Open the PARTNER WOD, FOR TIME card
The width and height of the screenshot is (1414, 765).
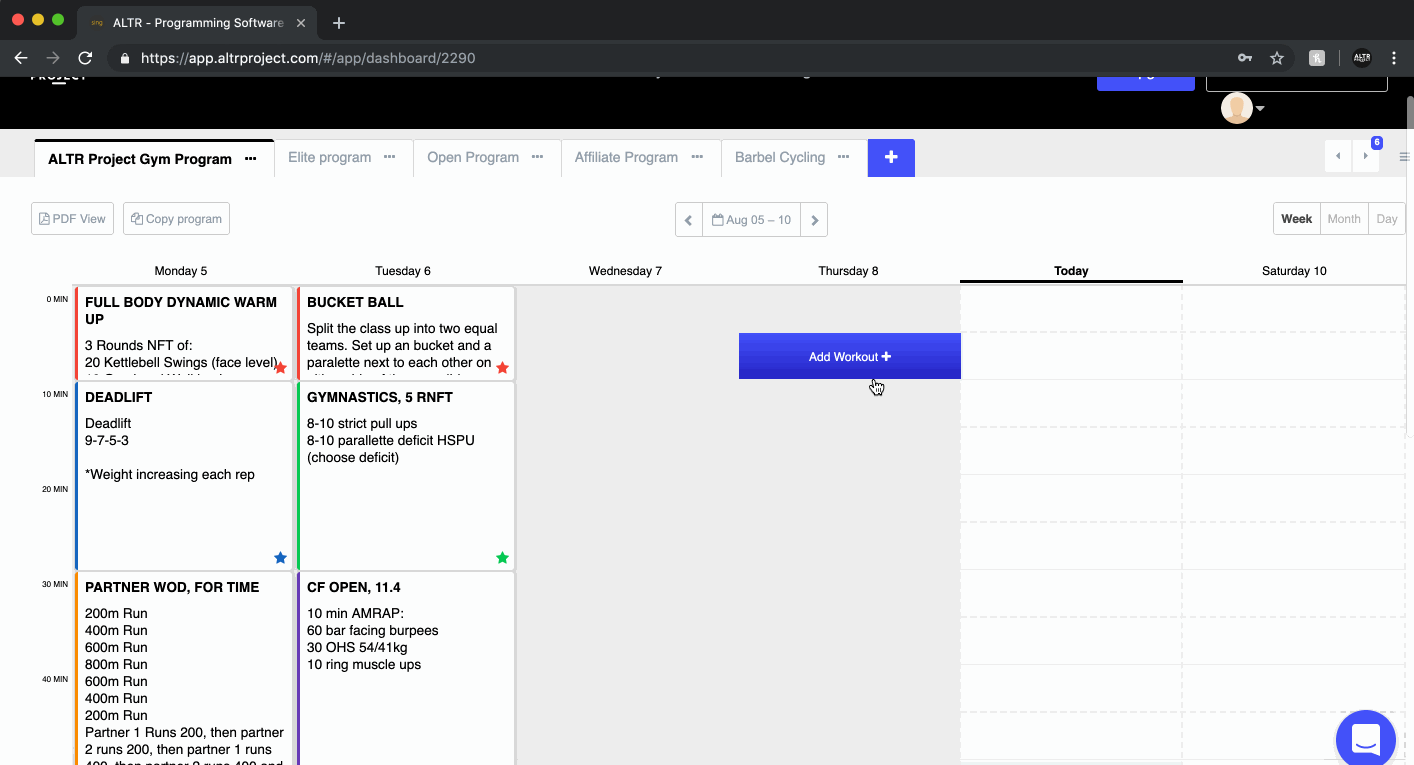[184, 668]
